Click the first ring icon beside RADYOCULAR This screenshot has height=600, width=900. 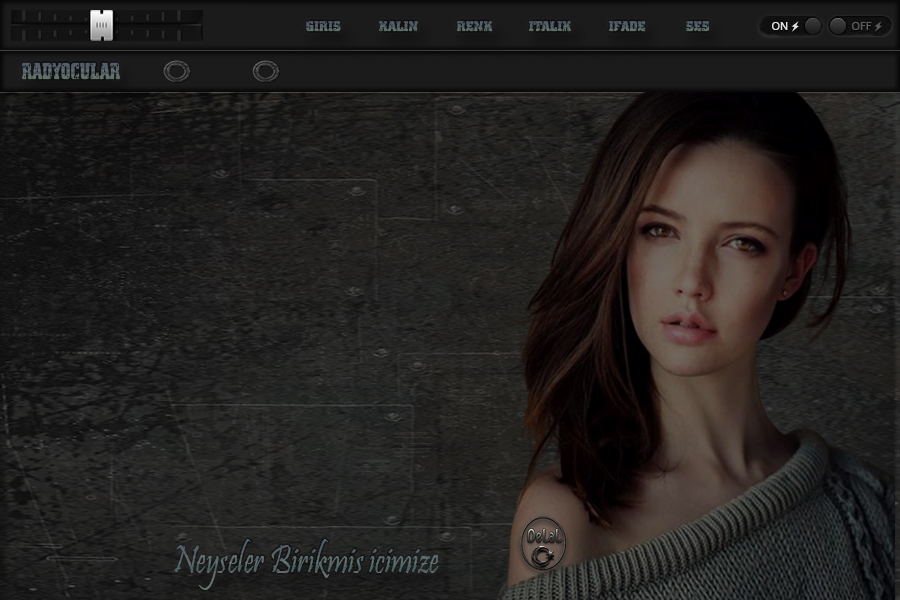click(176, 71)
